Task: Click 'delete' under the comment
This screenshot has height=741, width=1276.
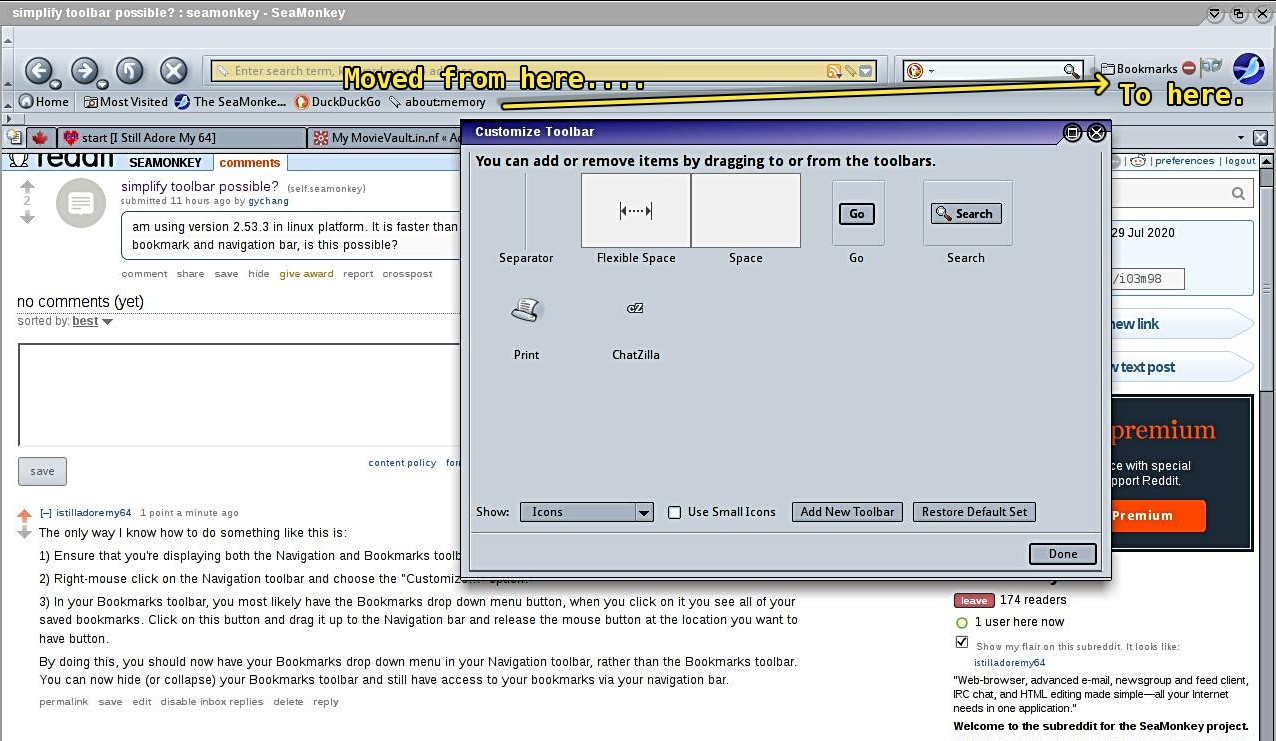Action: tap(288, 702)
